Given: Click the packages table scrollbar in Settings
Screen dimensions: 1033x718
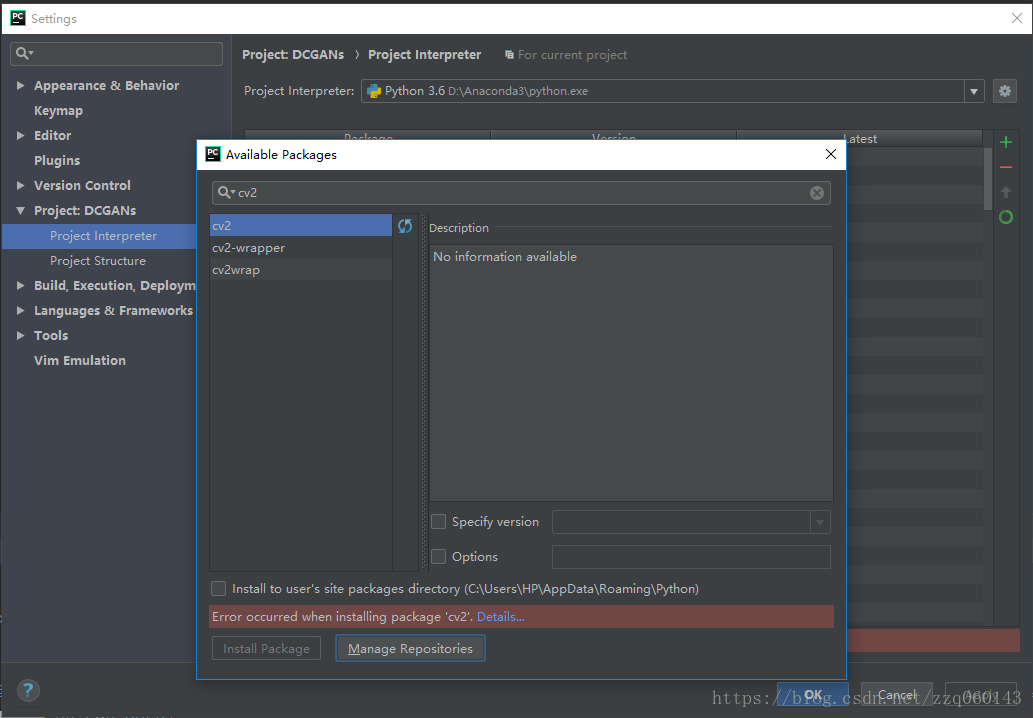Looking at the screenshot, I should point(988,179).
